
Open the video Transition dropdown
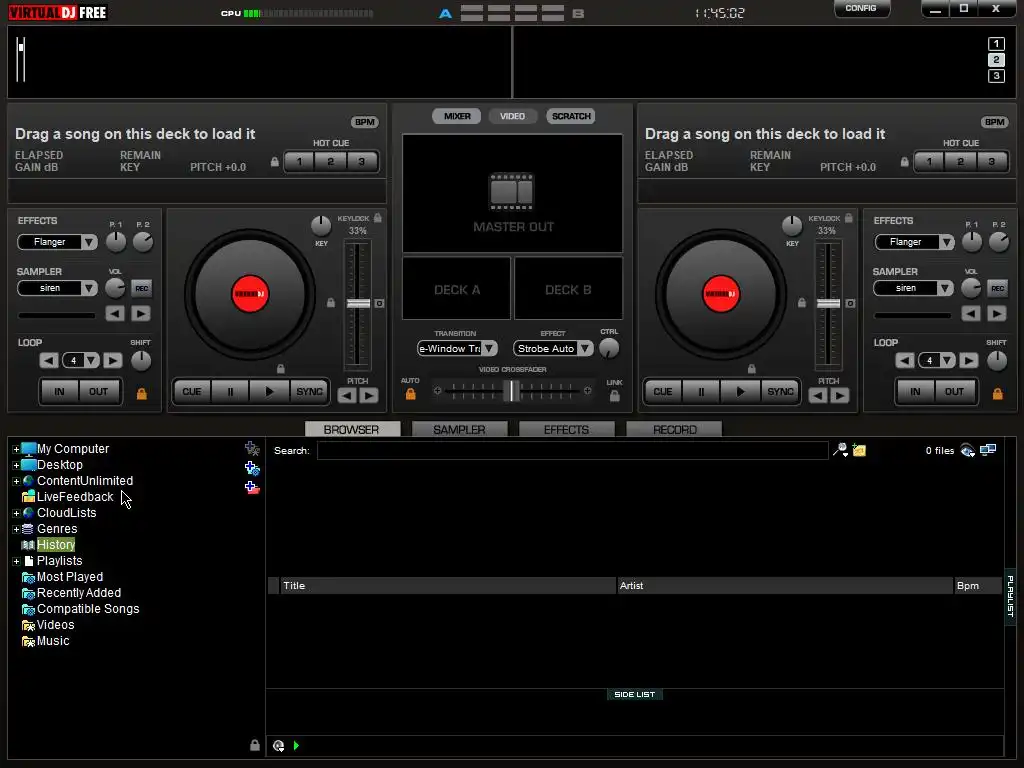(x=489, y=349)
